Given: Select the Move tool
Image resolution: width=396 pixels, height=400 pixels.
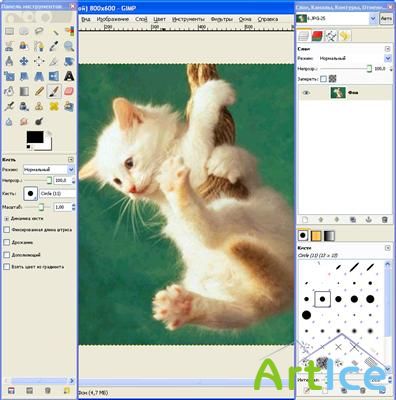Looking at the screenshot, I should [24, 61].
